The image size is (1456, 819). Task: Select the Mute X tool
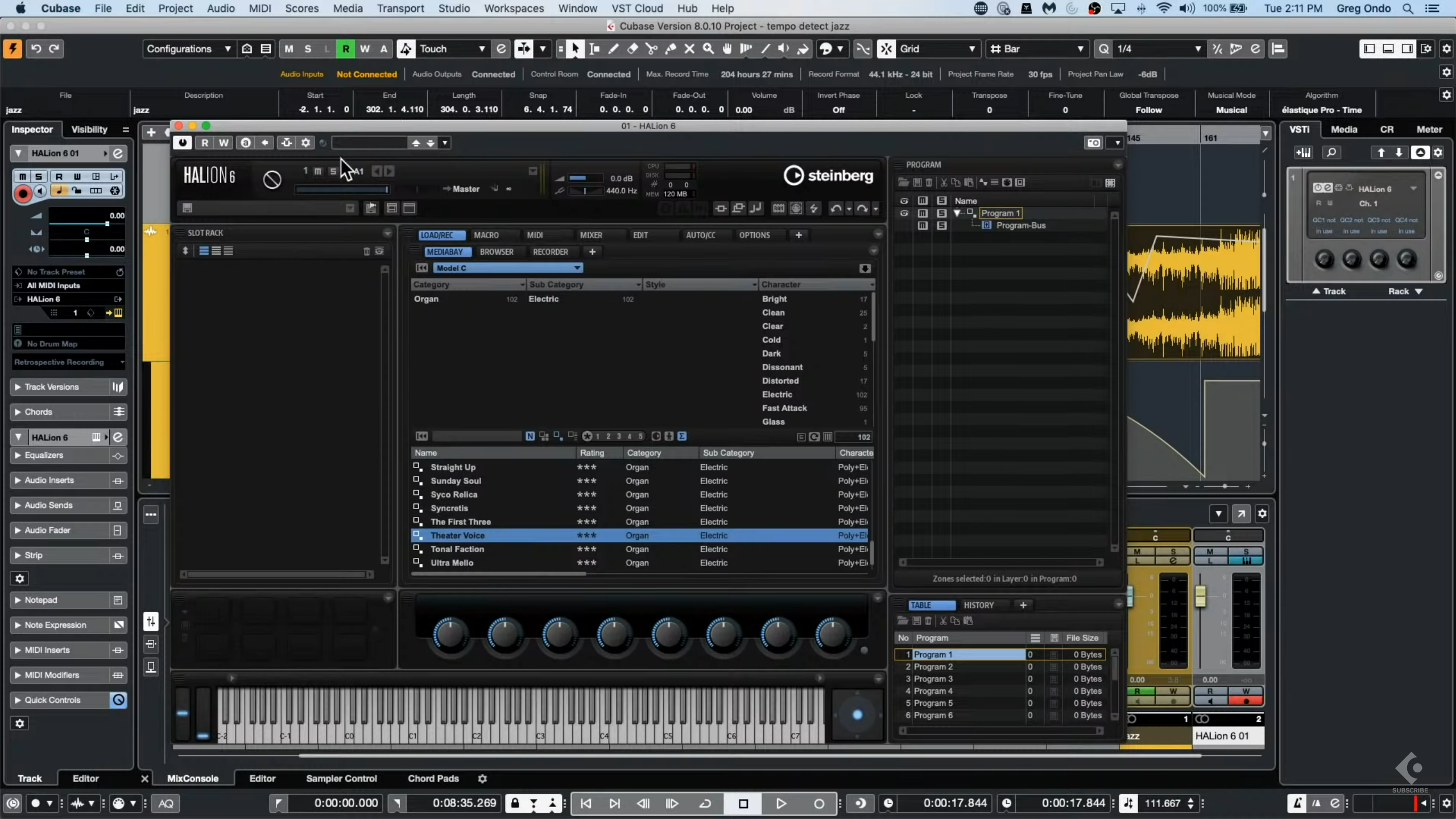pos(689,49)
